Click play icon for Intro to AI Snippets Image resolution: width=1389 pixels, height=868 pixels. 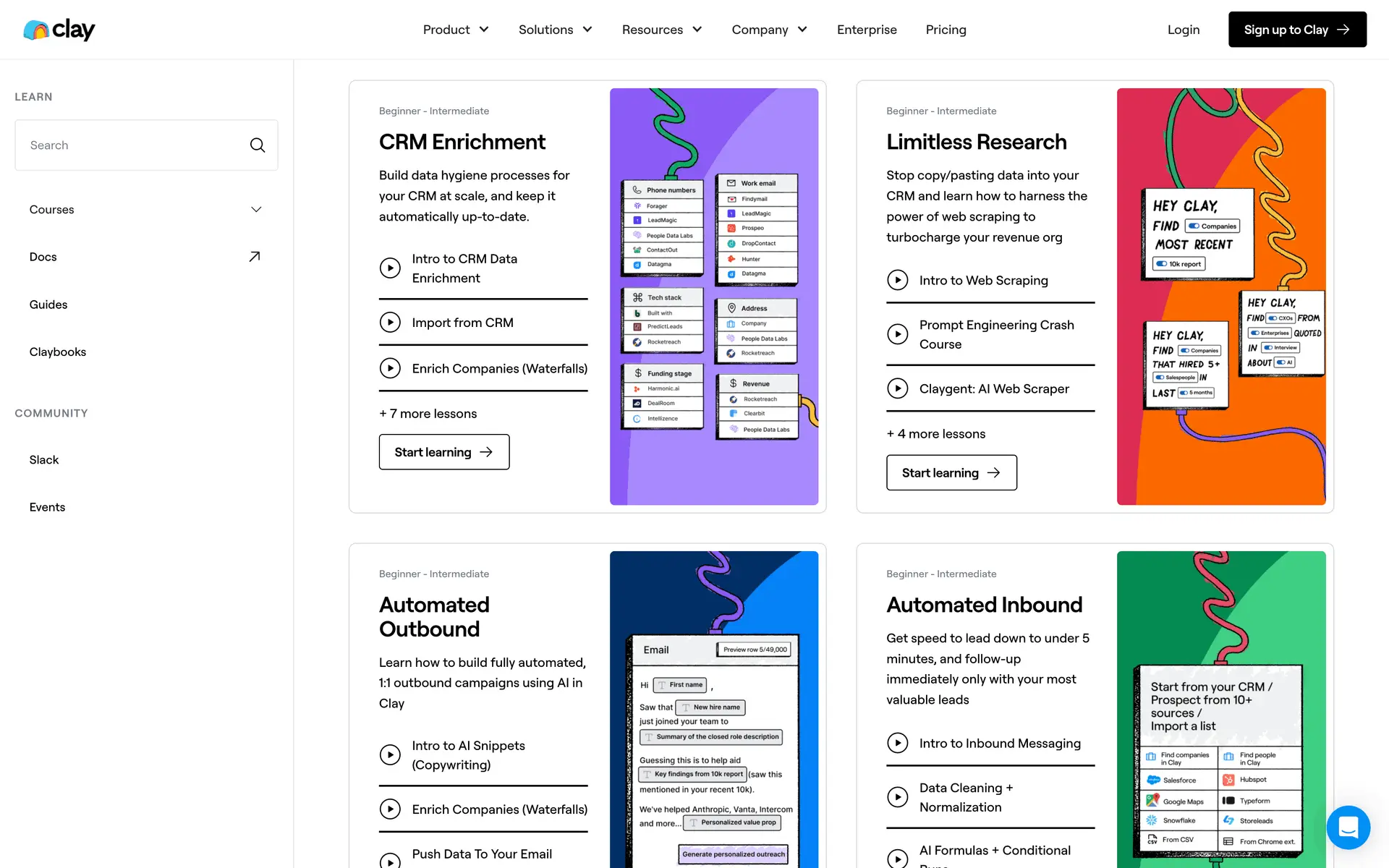coord(390,755)
